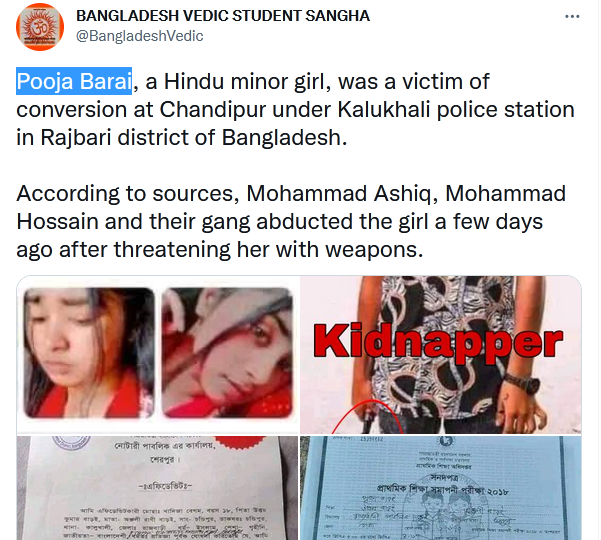
Task: Click the Rajbari district text line
Action: pyautogui.click(x=182, y=137)
